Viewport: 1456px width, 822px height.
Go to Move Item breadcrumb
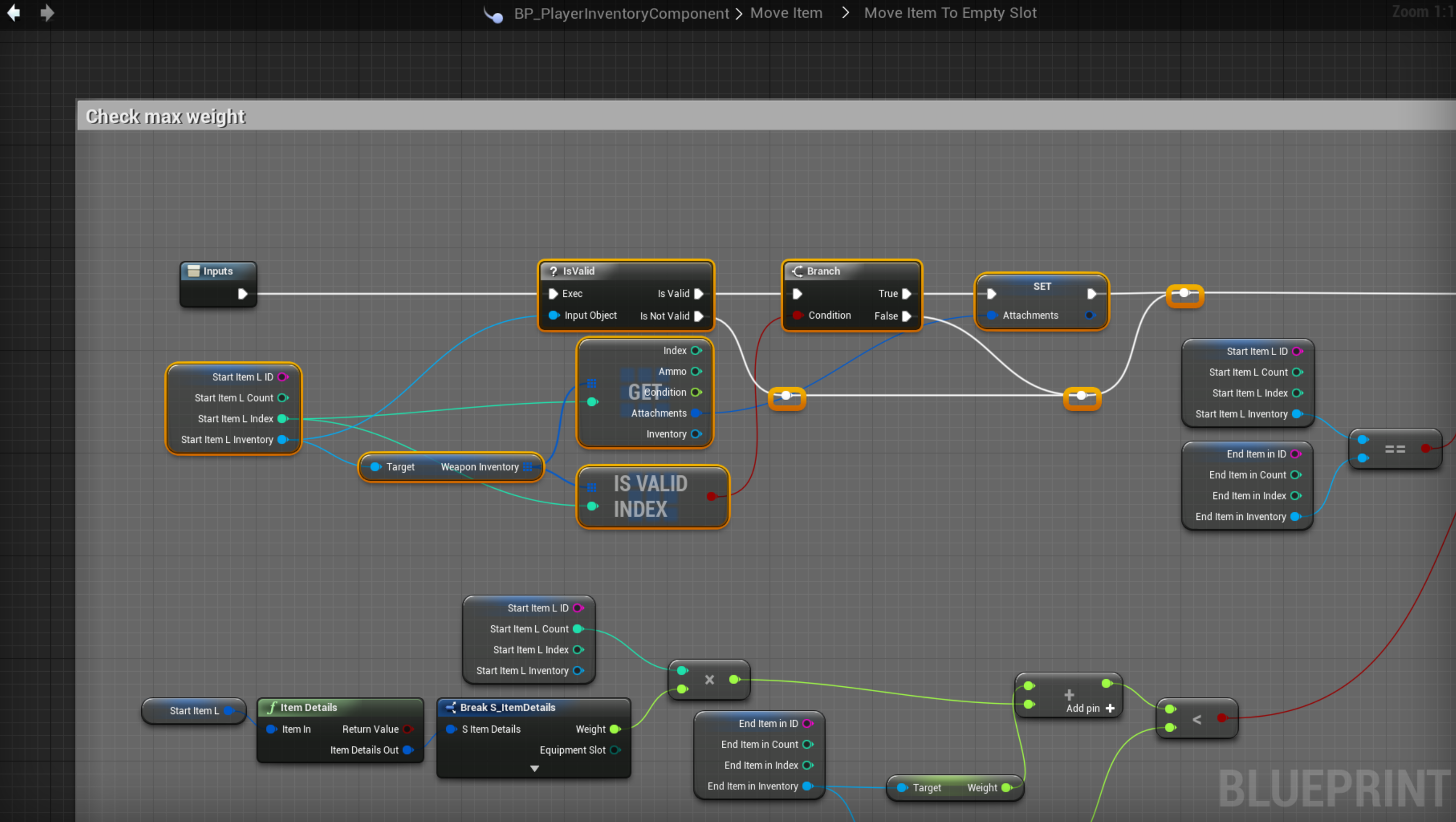786,13
